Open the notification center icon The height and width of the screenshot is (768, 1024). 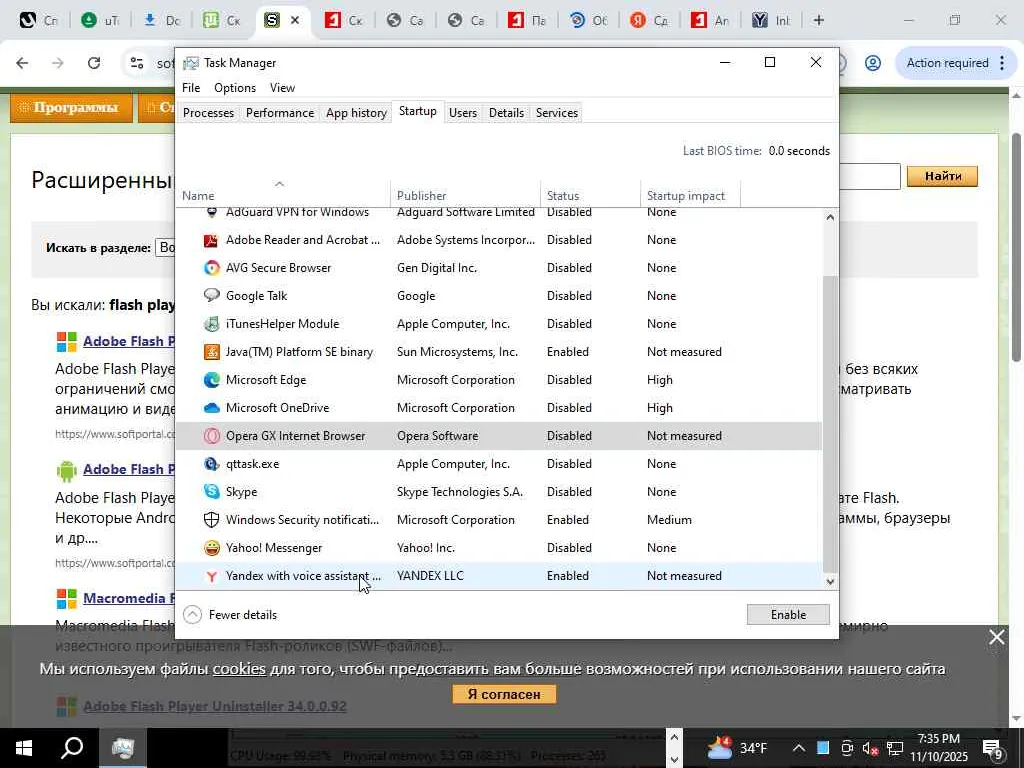pos(993,748)
